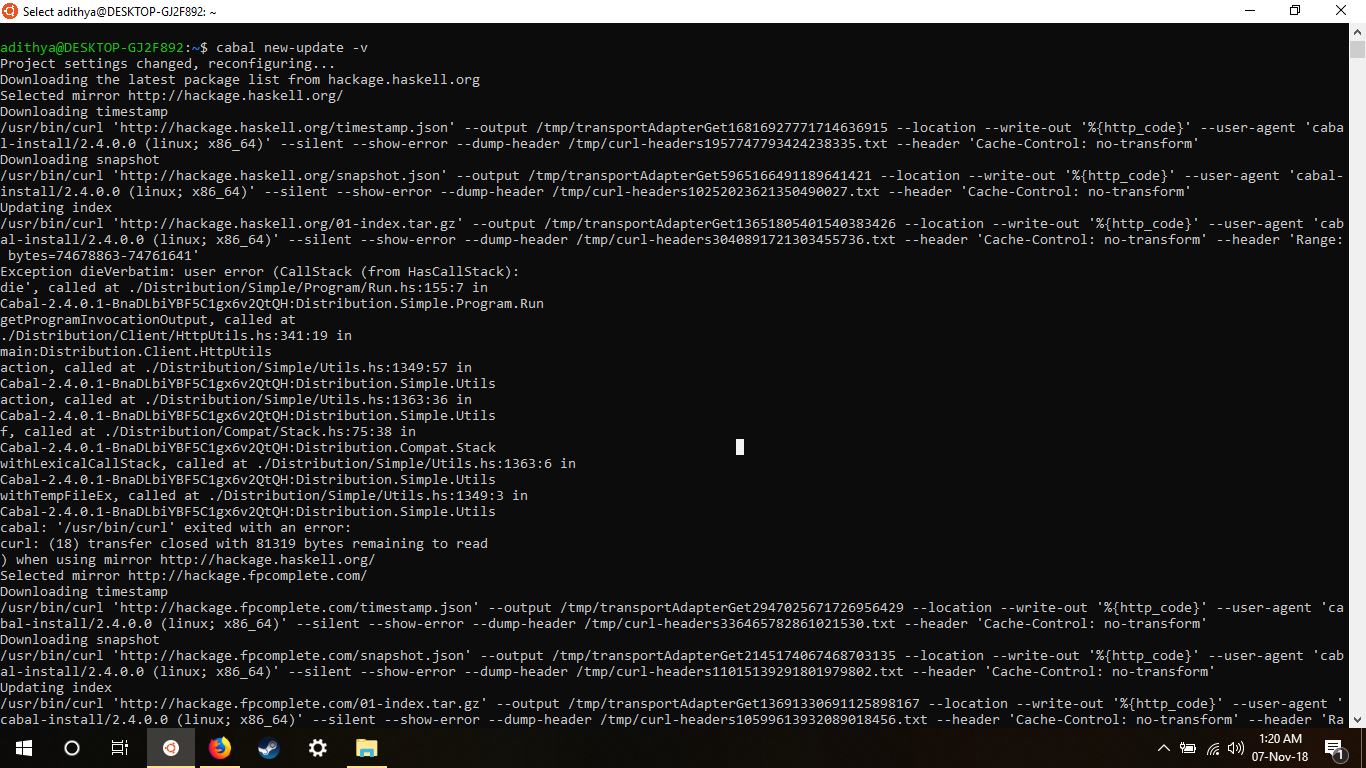This screenshot has height=768, width=1366.
Task: Toggle the Action Center panel open
Action: (x=1334, y=747)
